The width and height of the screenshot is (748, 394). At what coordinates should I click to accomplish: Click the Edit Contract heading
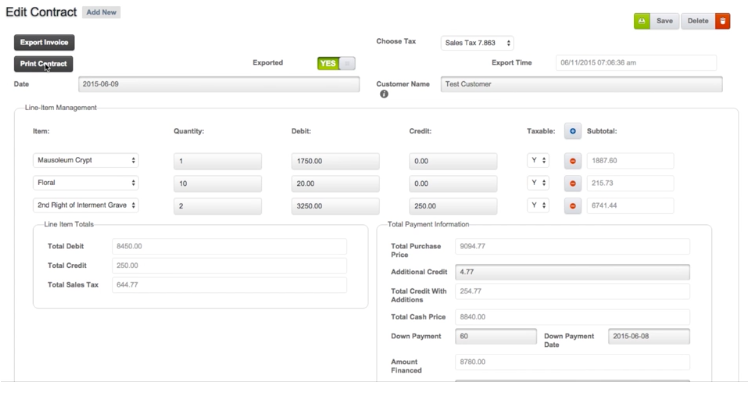[41, 12]
